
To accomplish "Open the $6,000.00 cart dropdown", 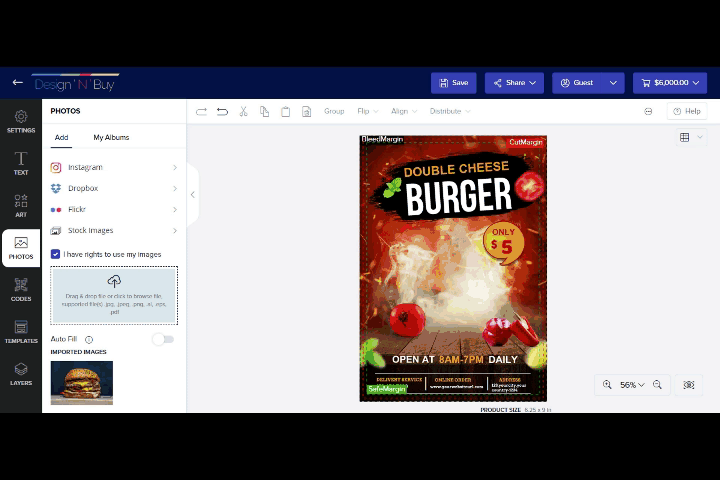I will [x=670, y=83].
